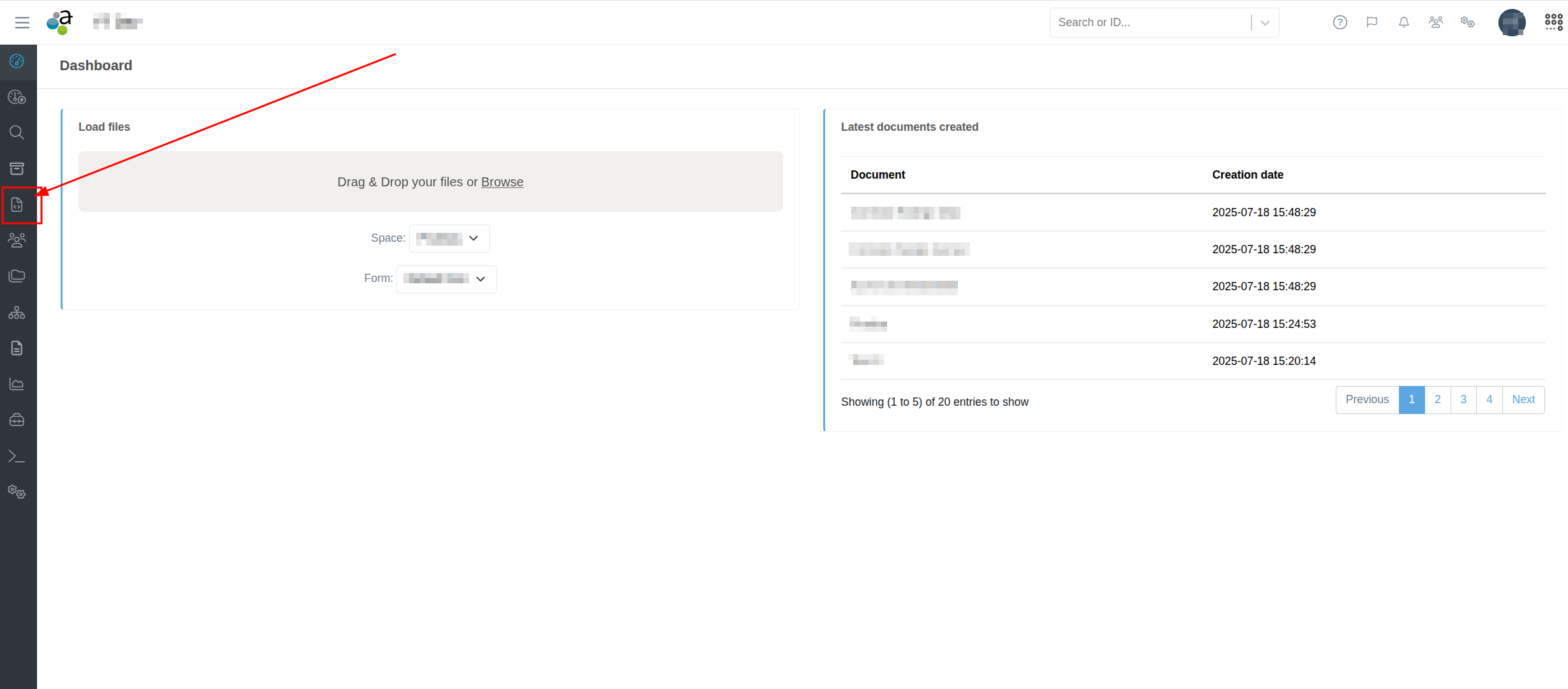Open the hierarchy tree sidebar icon

pos(17,313)
